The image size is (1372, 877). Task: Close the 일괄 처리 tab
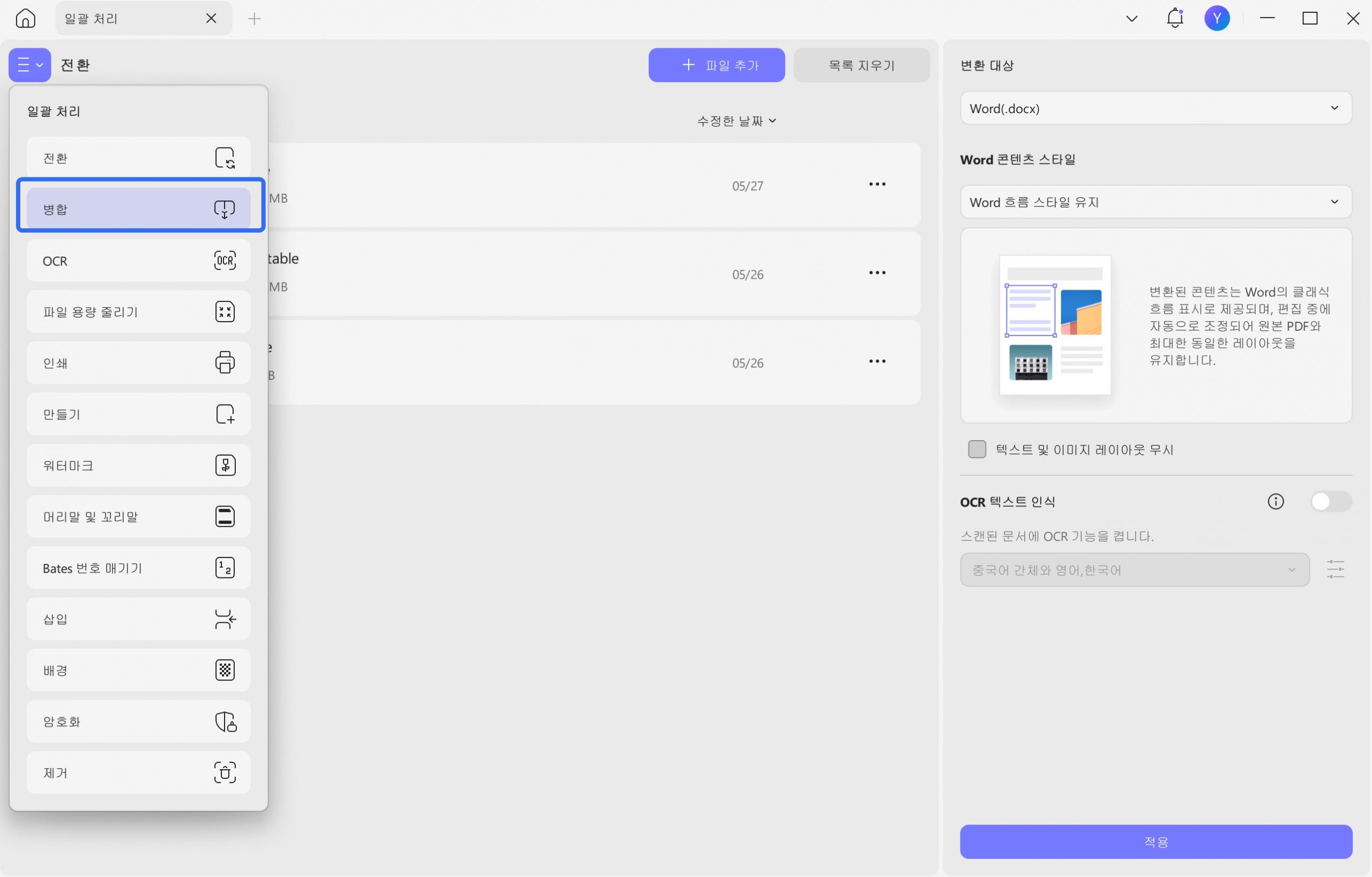click(x=211, y=18)
